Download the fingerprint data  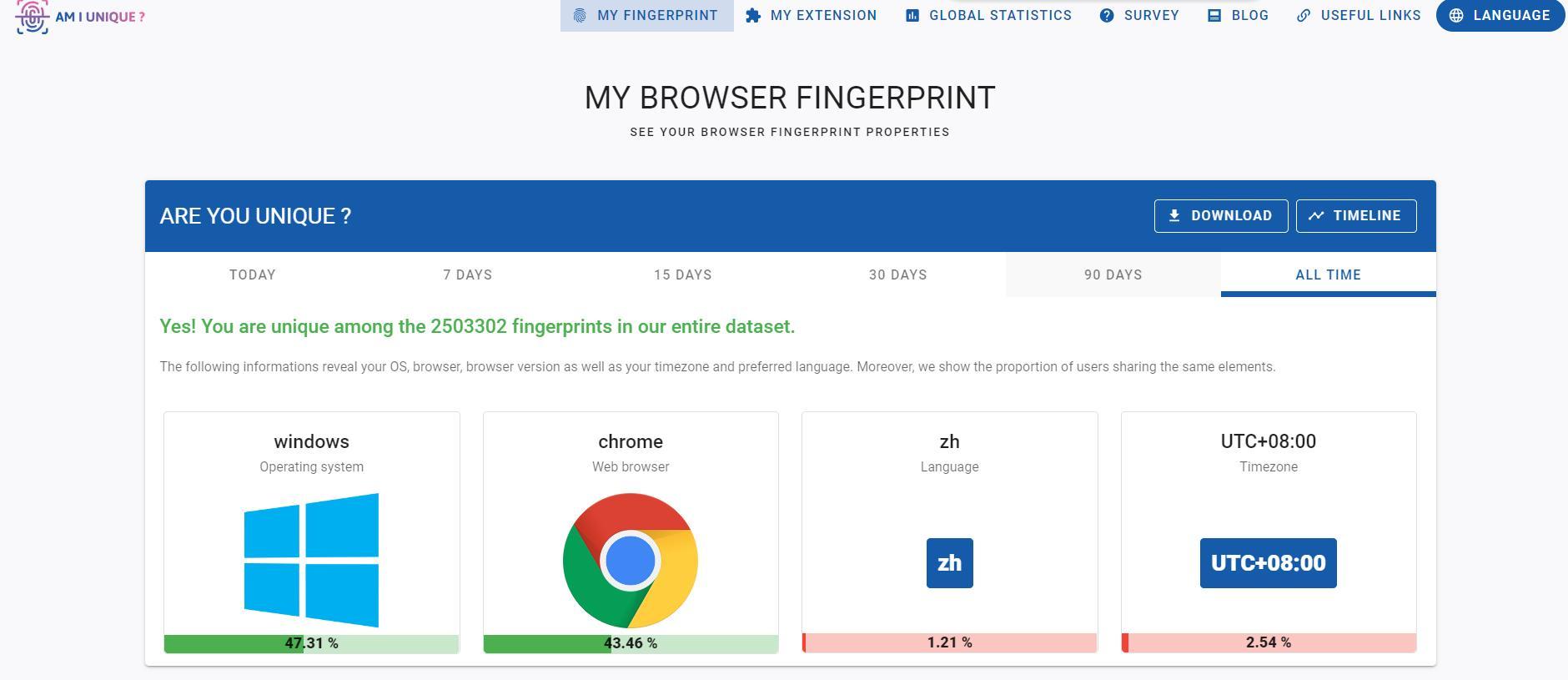tap(1221, 216)
